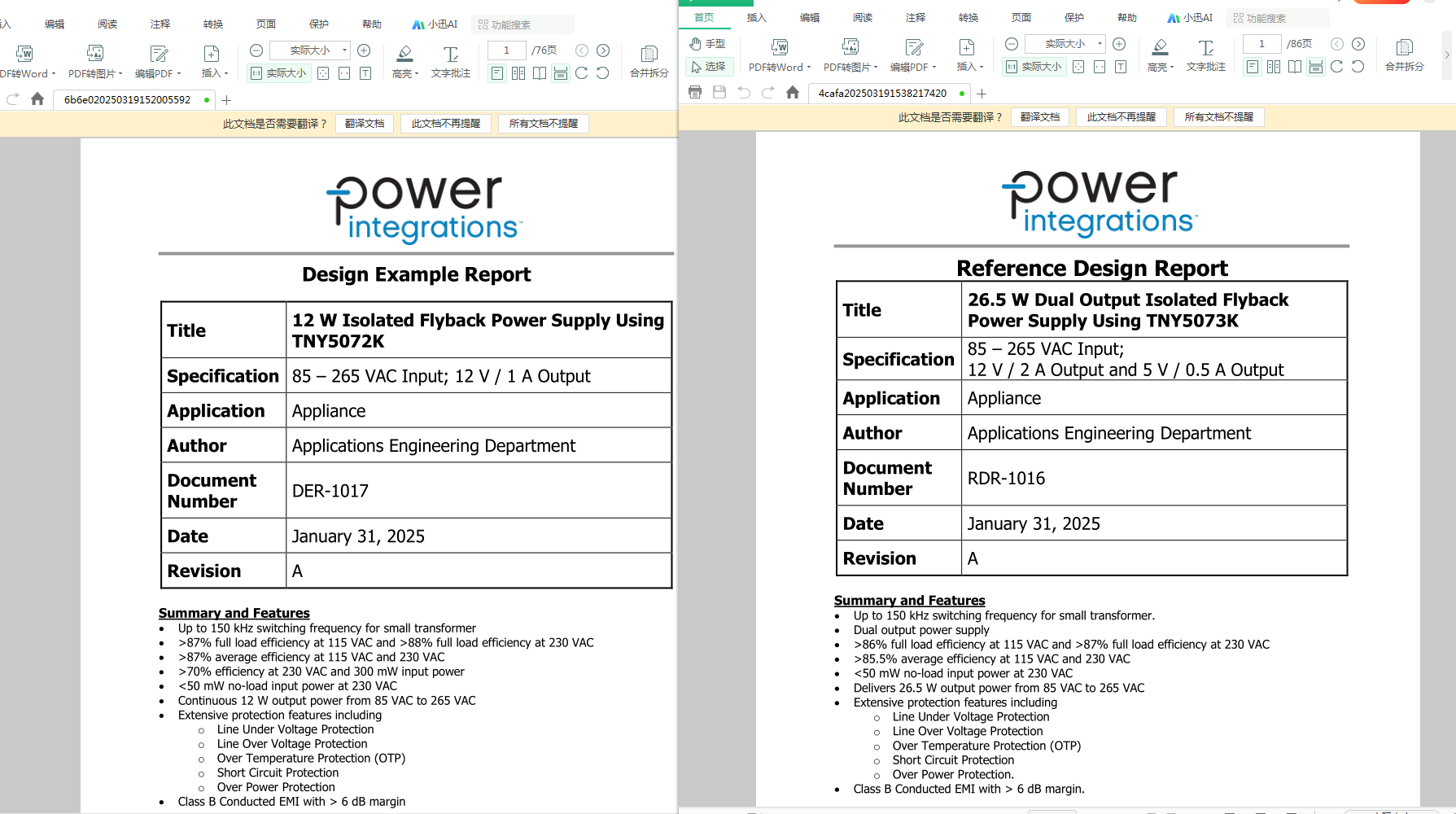
Task: Click fit-visible text icon in left window
Action: click(x=365, y=73)
